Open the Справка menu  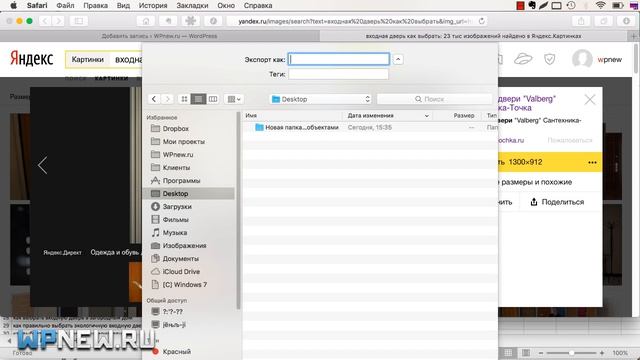tap(258, 5)
